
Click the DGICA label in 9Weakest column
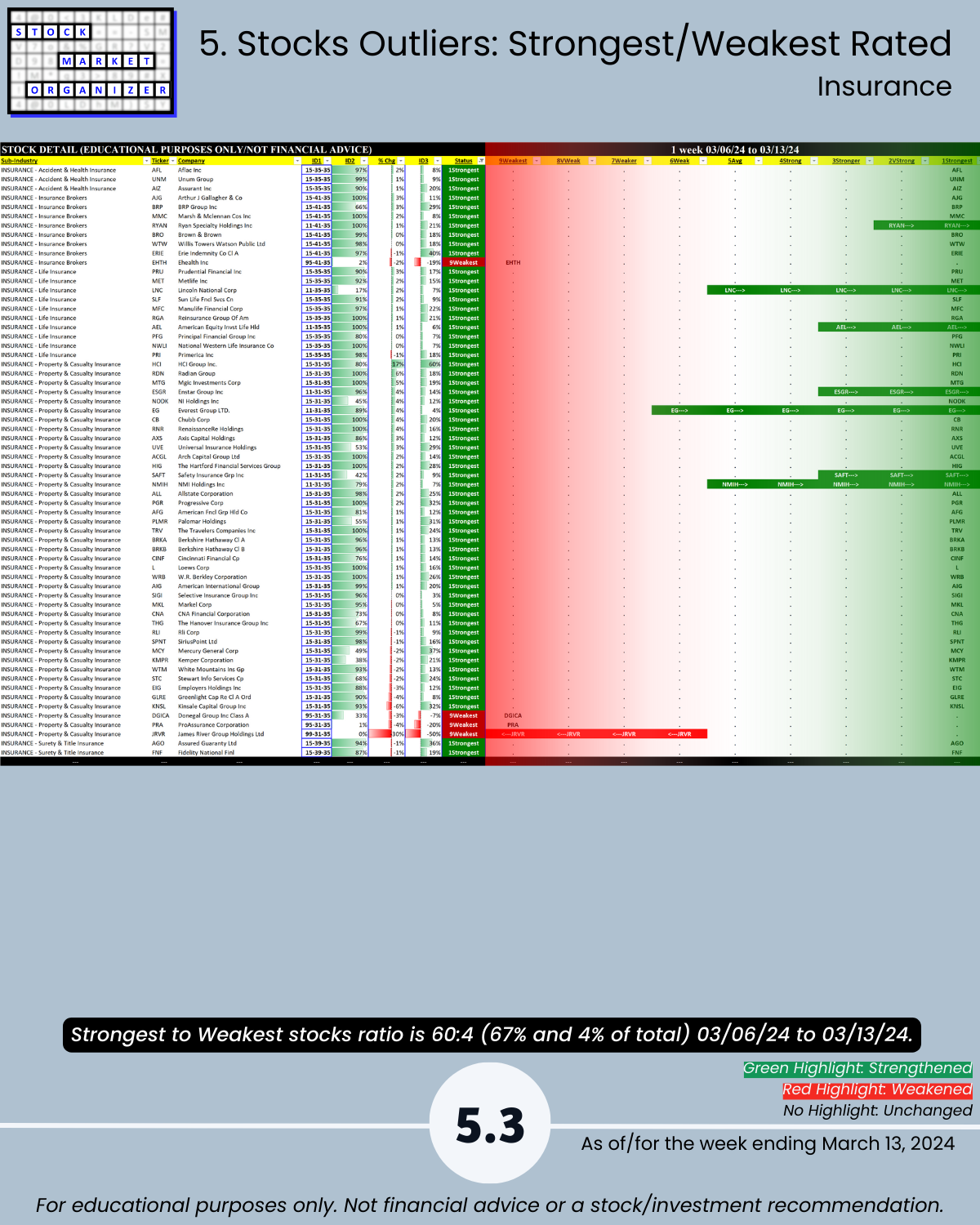[x=513, y=715]
